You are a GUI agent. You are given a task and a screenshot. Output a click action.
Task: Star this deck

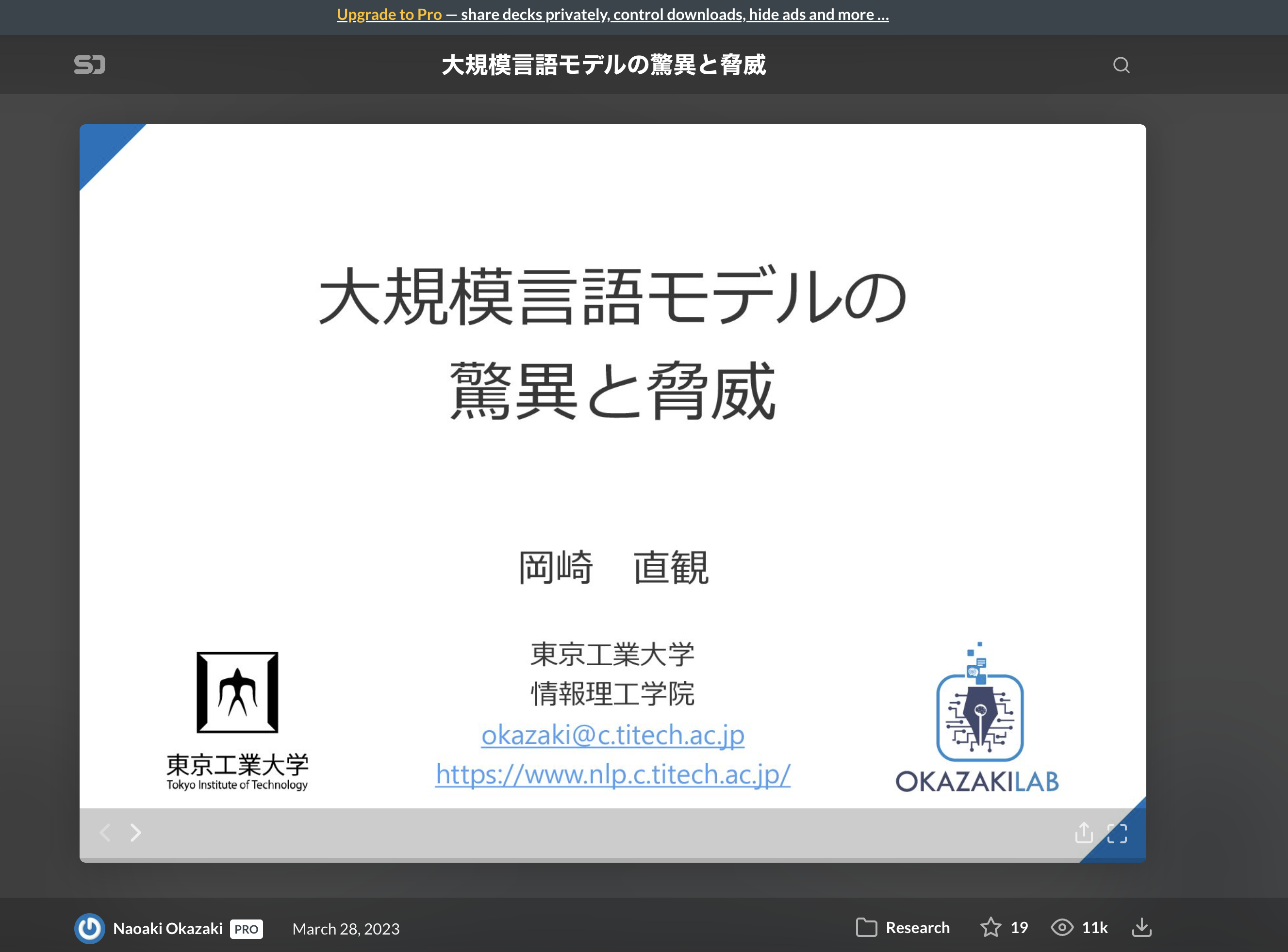pos(991,927)
